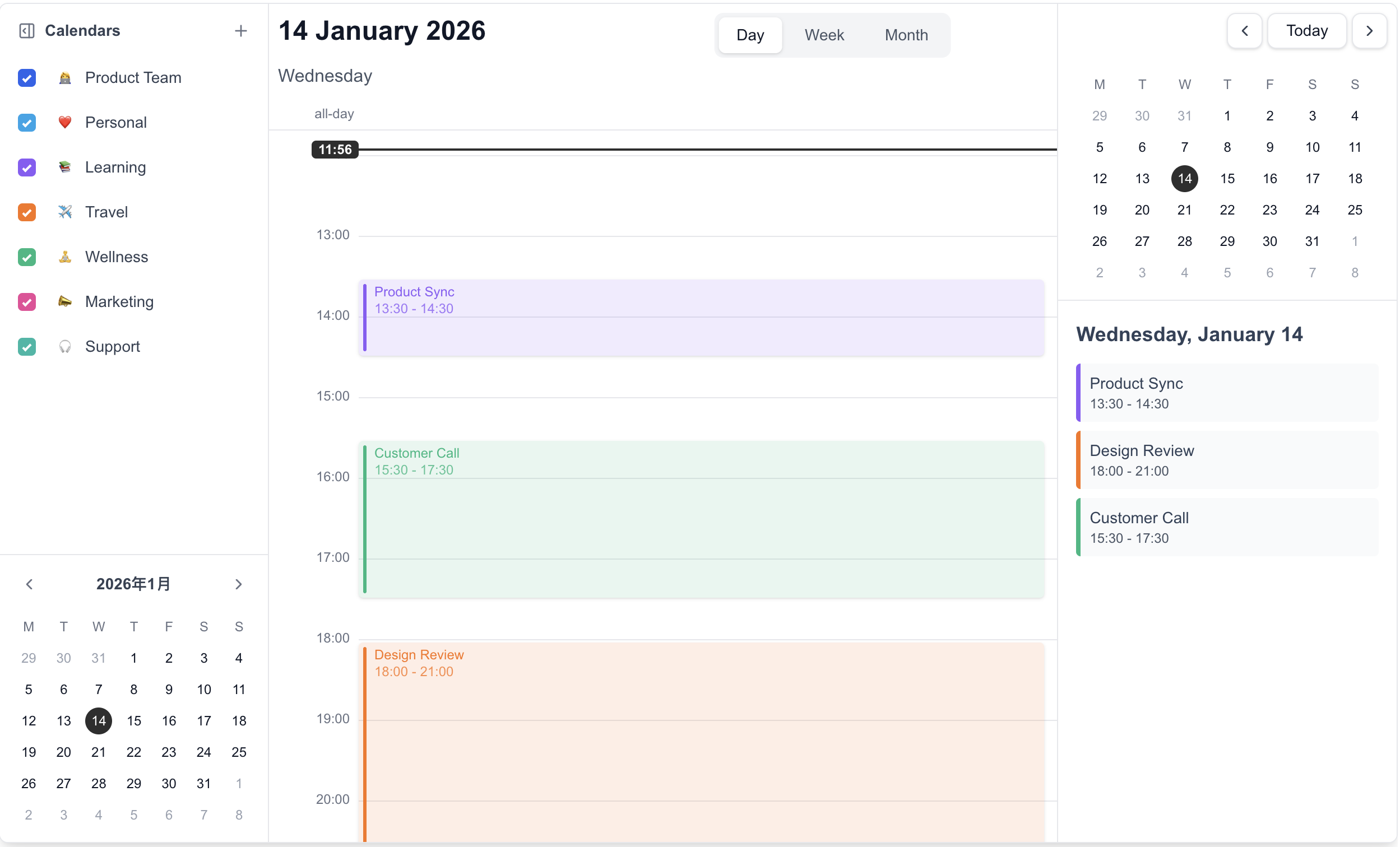This screenshot has height=847, width=1400.
Task: Collapse the Calendars sidebar panel
Action: pos(26,31)
